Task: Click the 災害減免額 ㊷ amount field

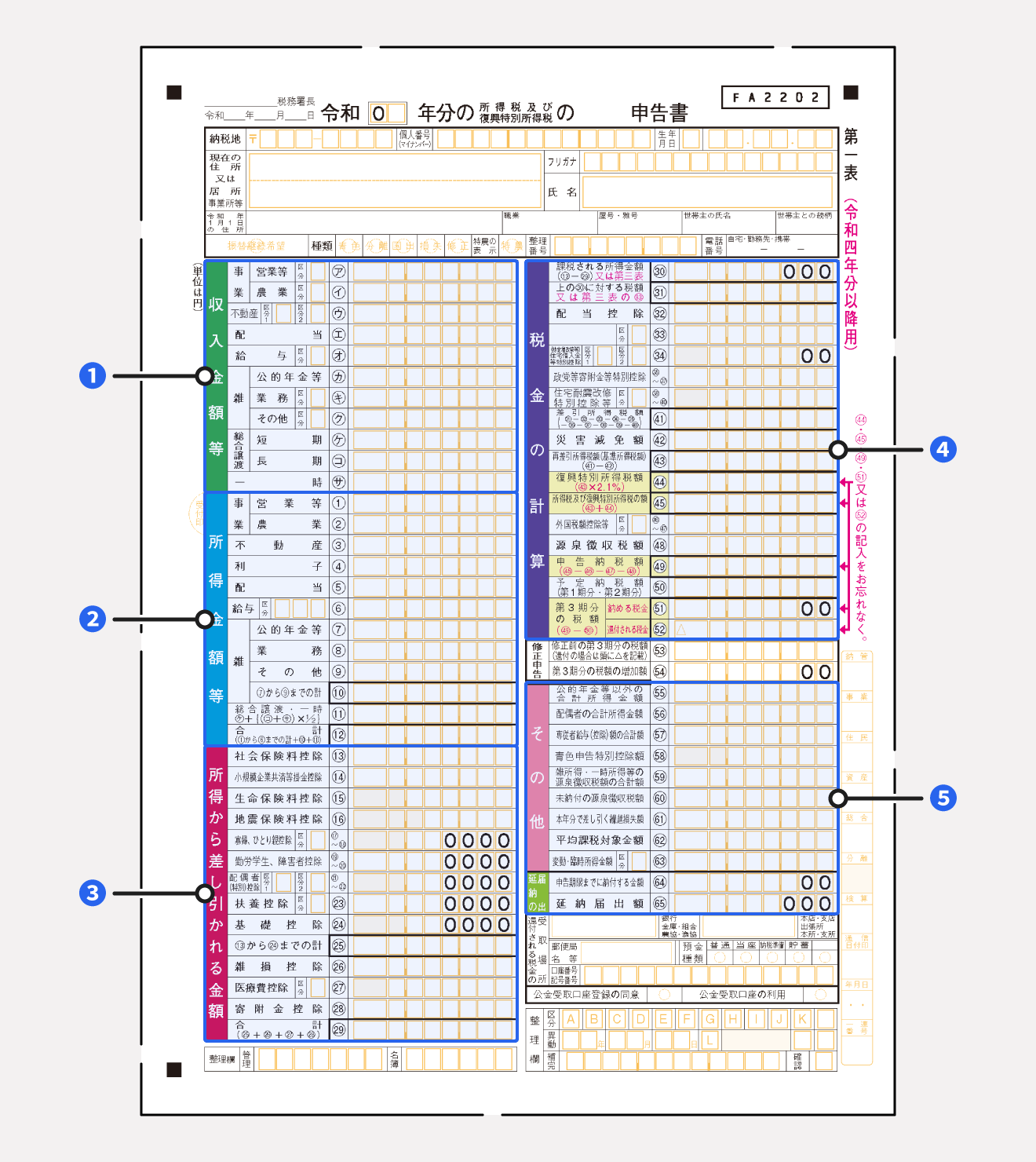Action: [755, 440]
